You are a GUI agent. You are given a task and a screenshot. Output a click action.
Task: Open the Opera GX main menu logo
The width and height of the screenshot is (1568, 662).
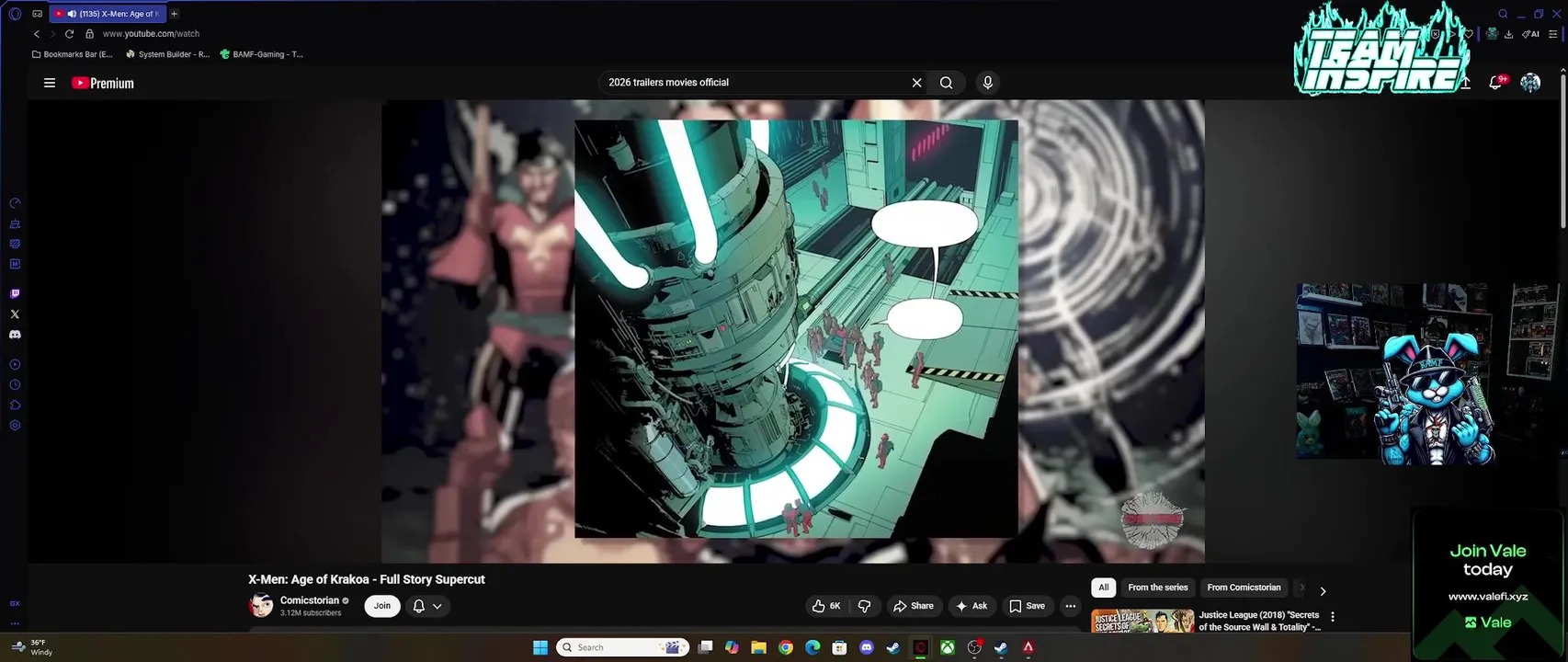coord(15,14)
